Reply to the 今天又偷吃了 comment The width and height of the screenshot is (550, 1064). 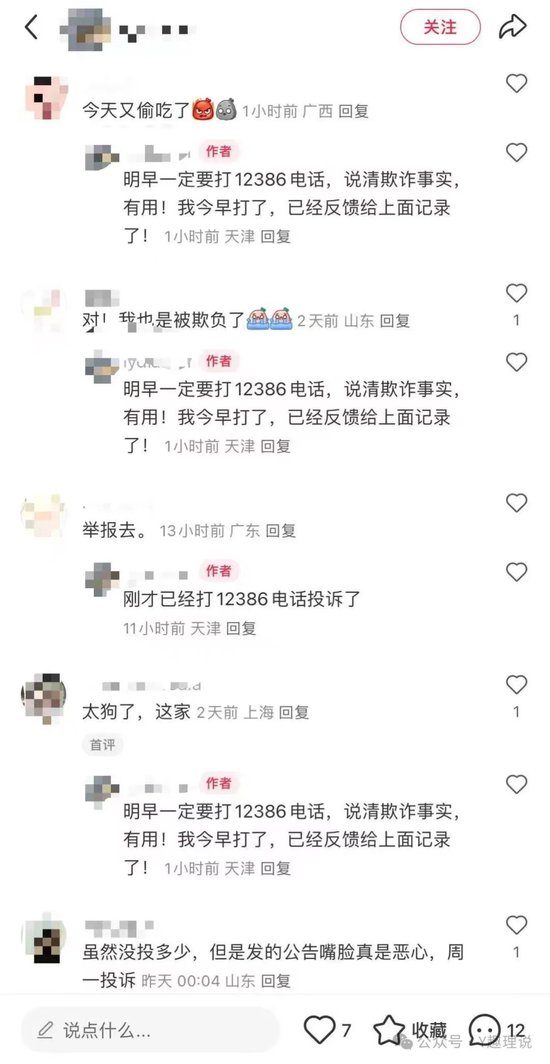point(353,111)
